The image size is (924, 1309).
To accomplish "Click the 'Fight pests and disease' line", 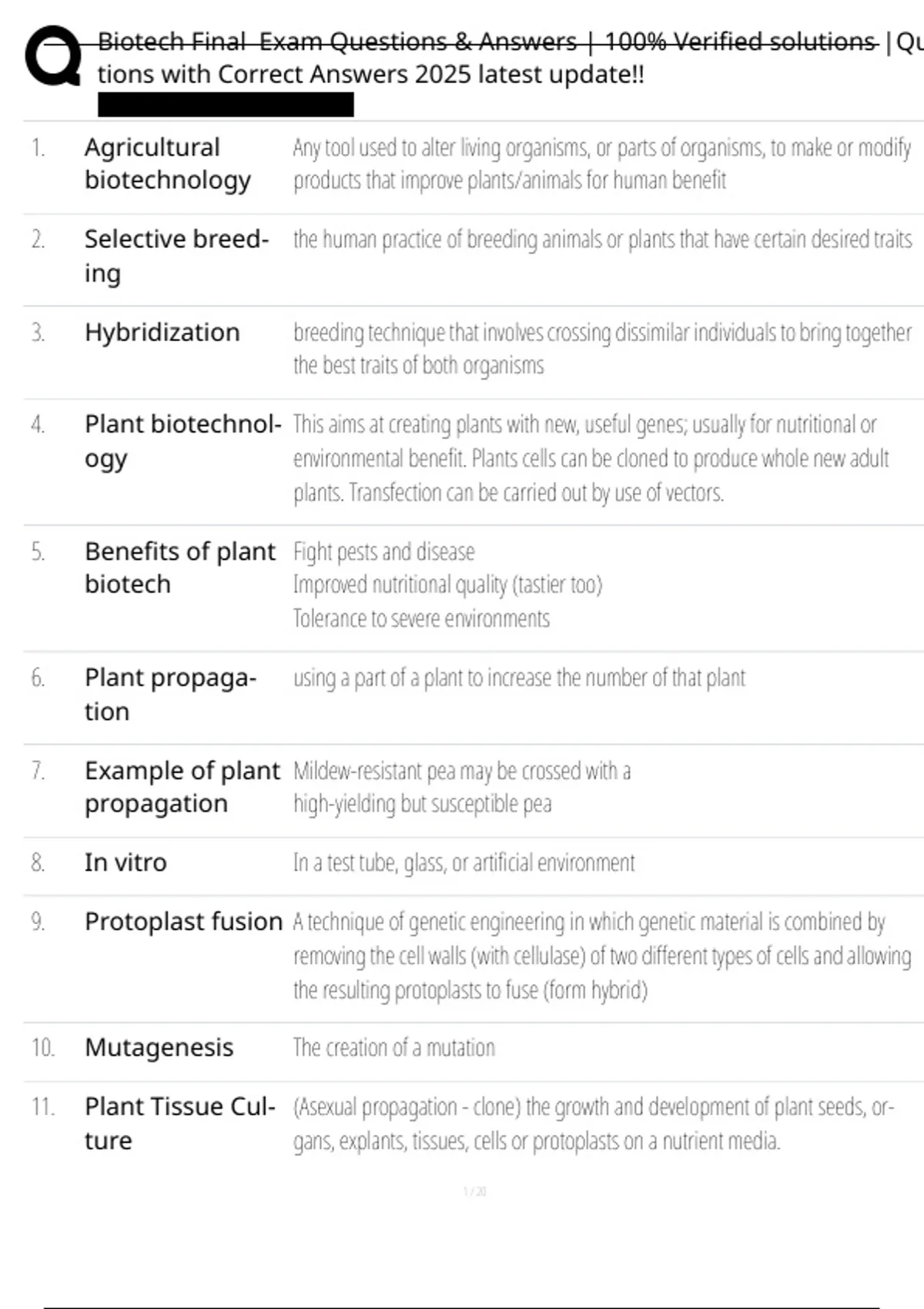I will 383,552.
